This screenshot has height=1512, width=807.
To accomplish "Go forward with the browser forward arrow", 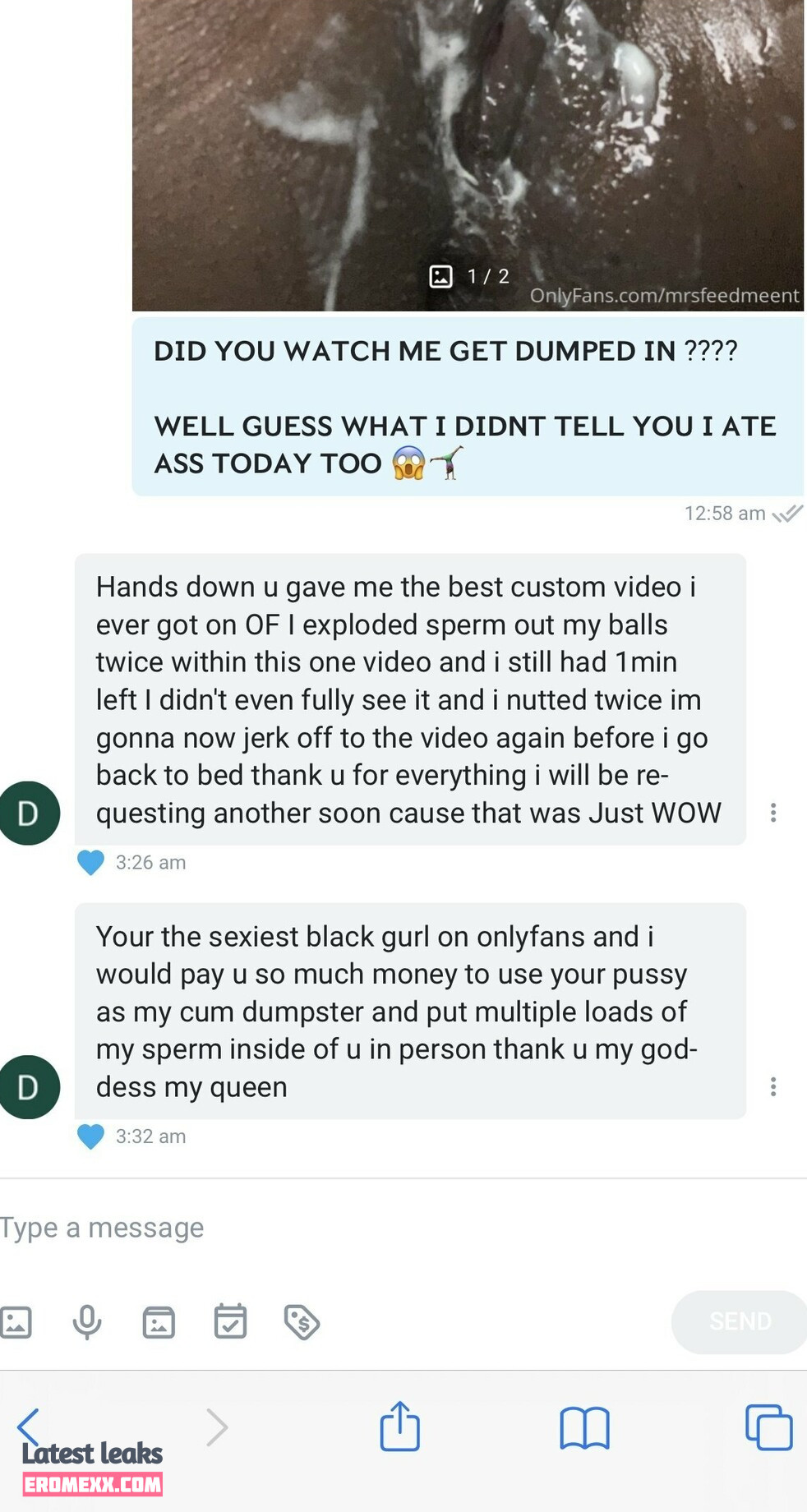I will [x=216, y=1427].
